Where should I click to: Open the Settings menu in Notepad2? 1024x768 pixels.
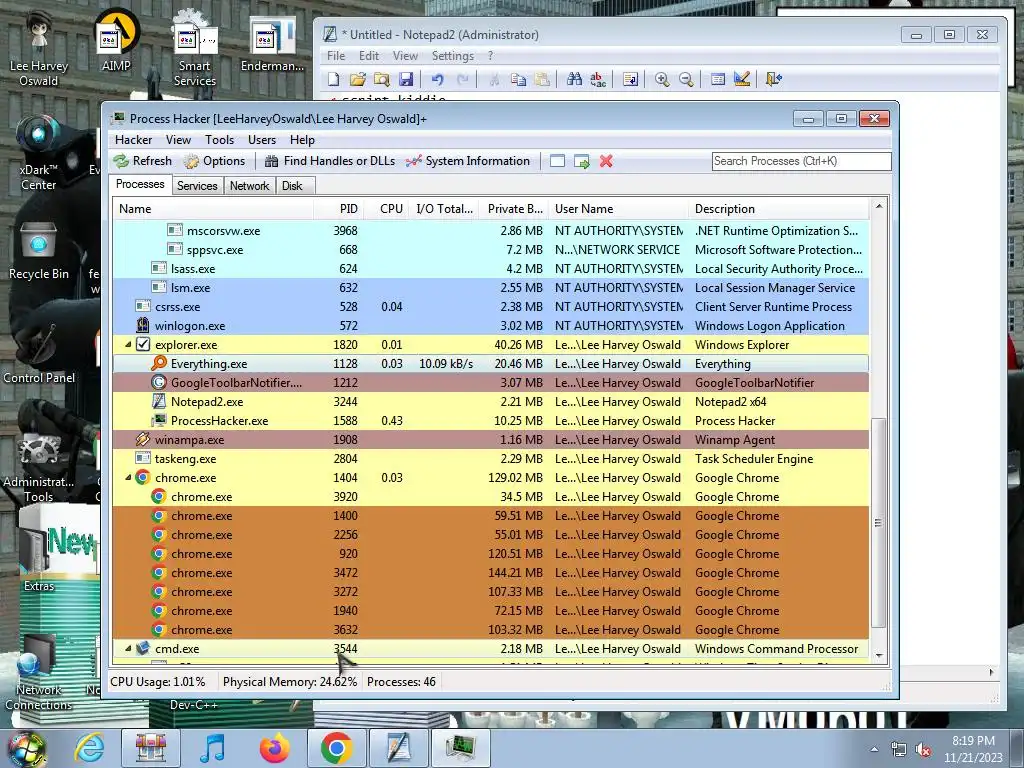coord(453,56)
